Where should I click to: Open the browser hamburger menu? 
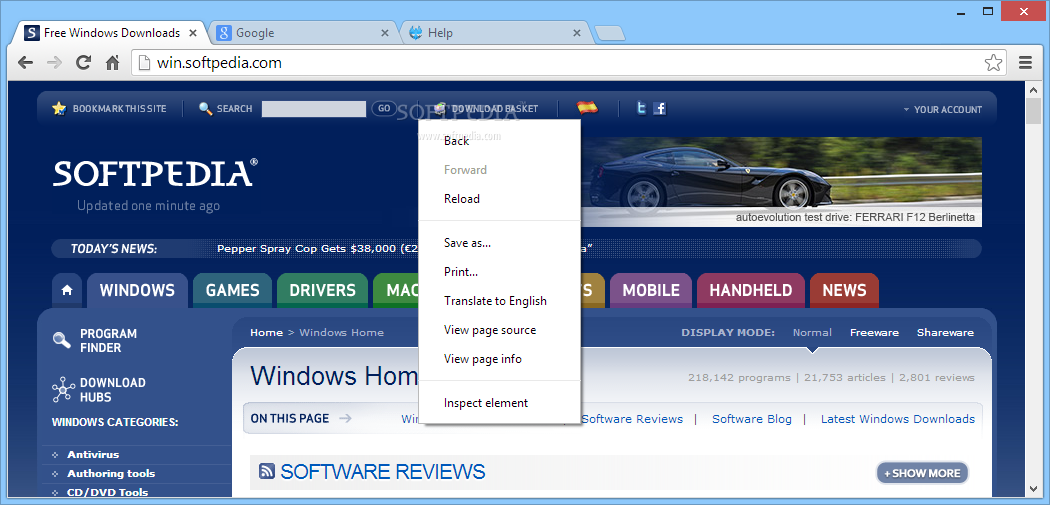(x=1025, y=63)
